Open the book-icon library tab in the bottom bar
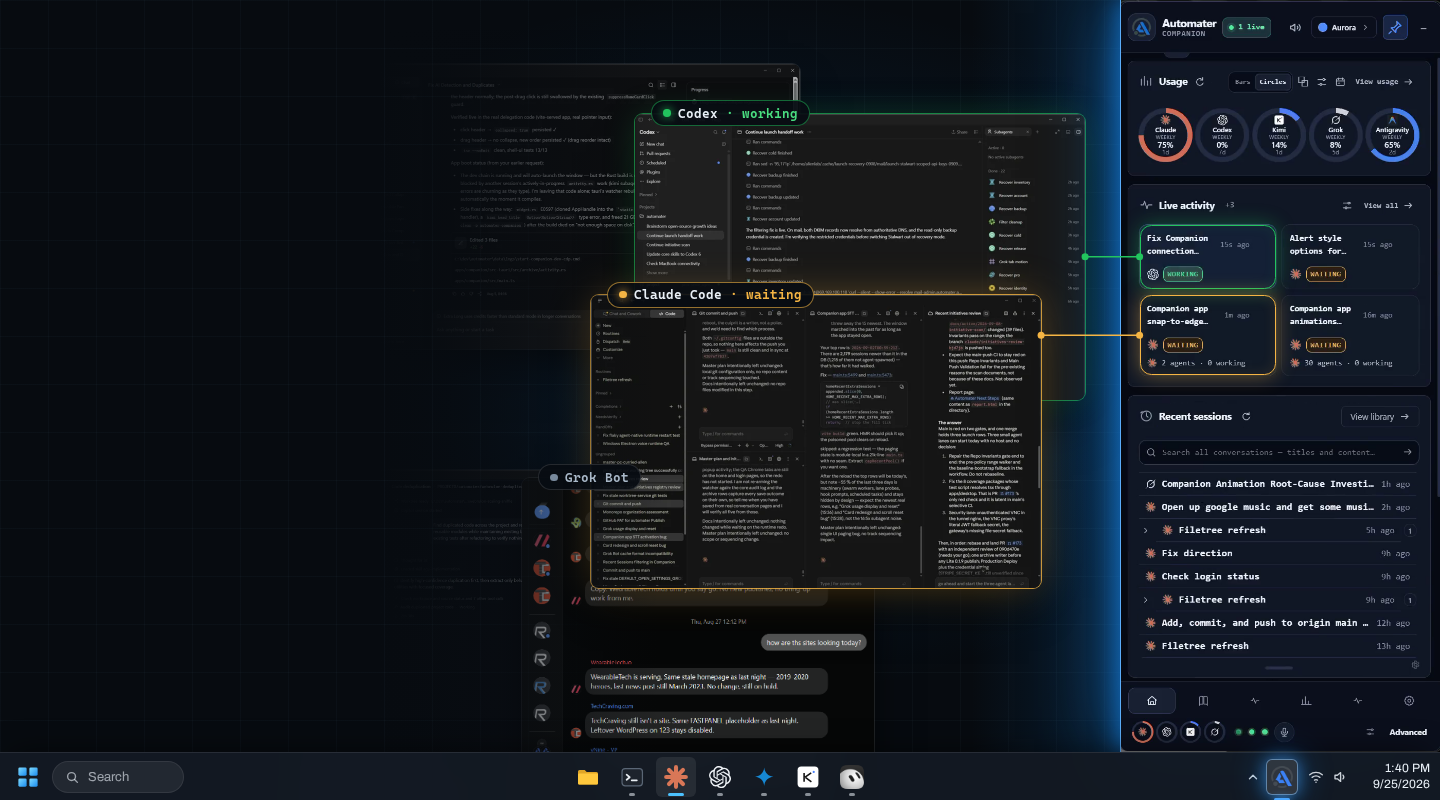The image size is (1440, 800). (x=1204, y=701)
